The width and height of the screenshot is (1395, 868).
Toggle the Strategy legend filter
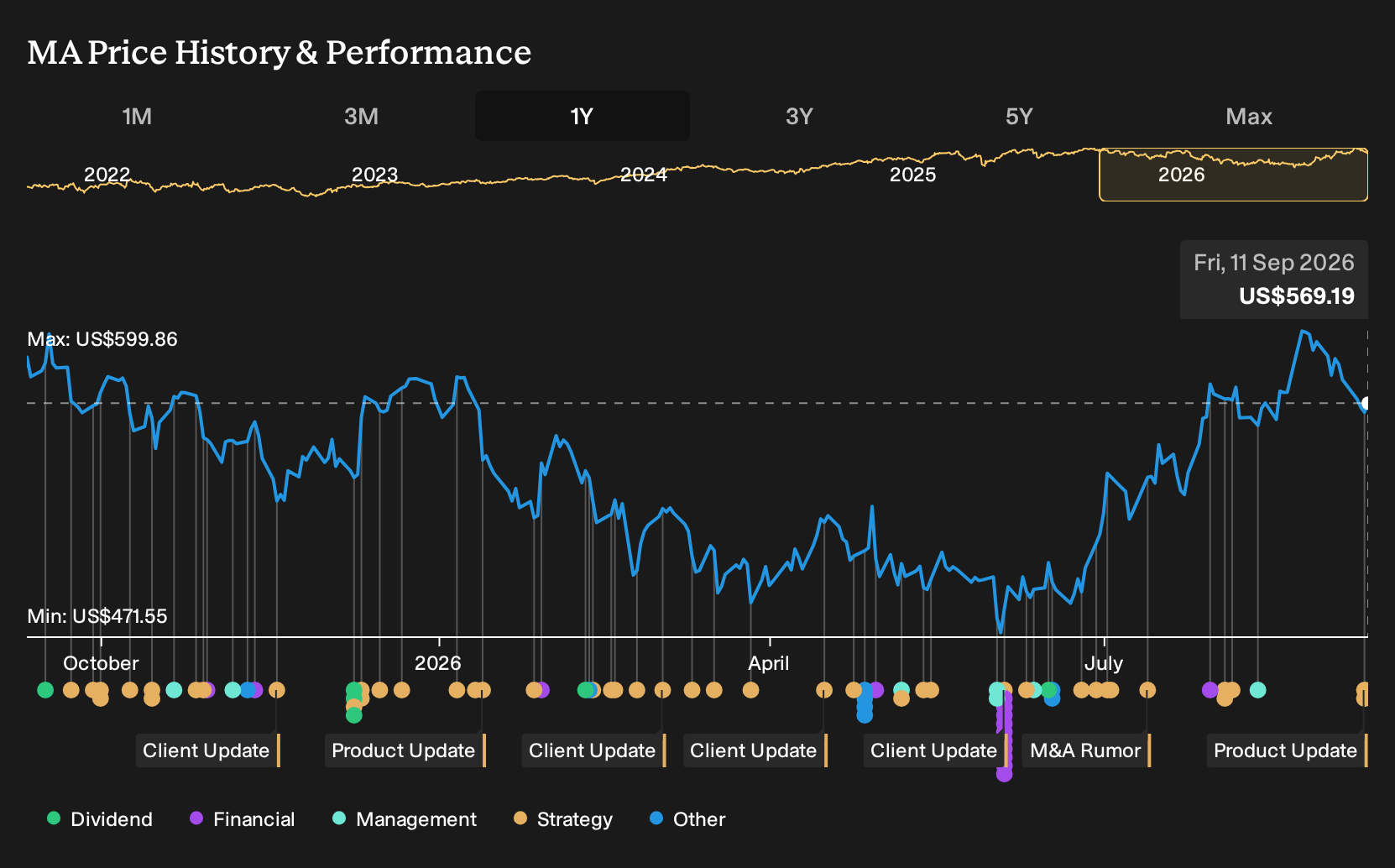563,819
